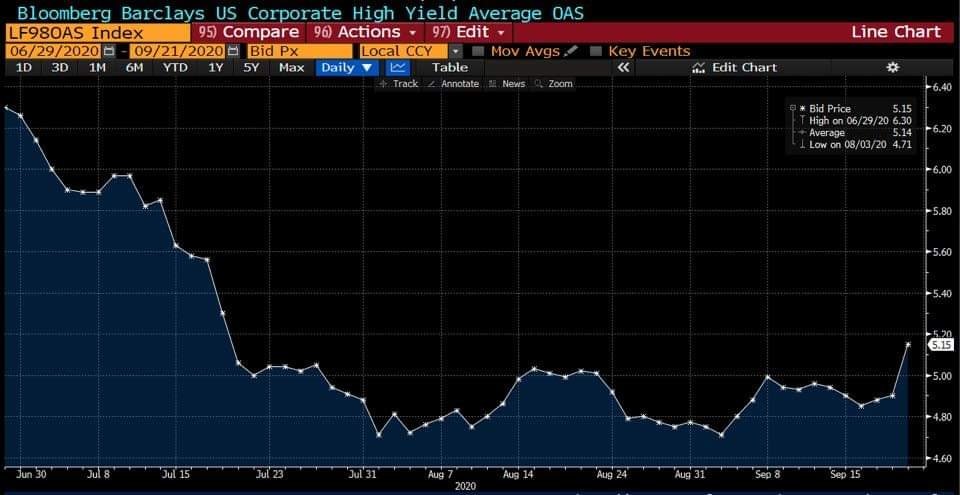Enable the Key Events checkbox
960x495 pixels.
point(597,51)
